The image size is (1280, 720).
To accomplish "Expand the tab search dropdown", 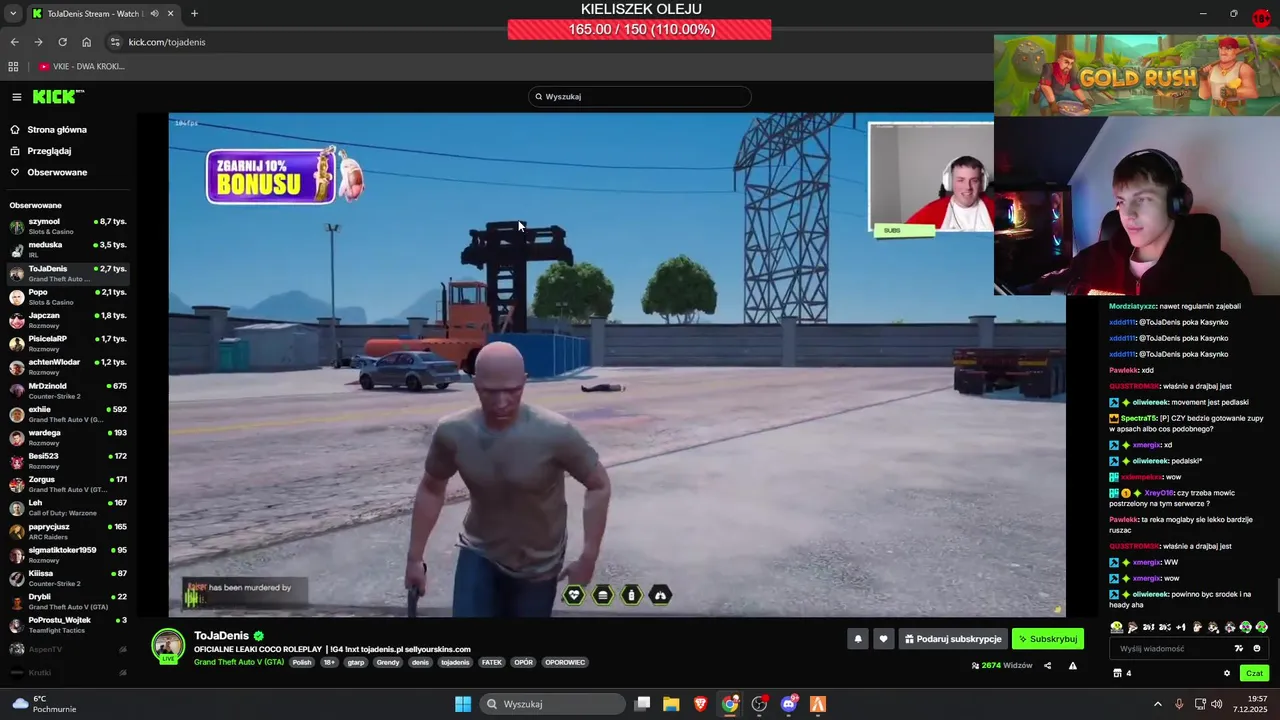I will pyautogui.click(x=12, y=14).
